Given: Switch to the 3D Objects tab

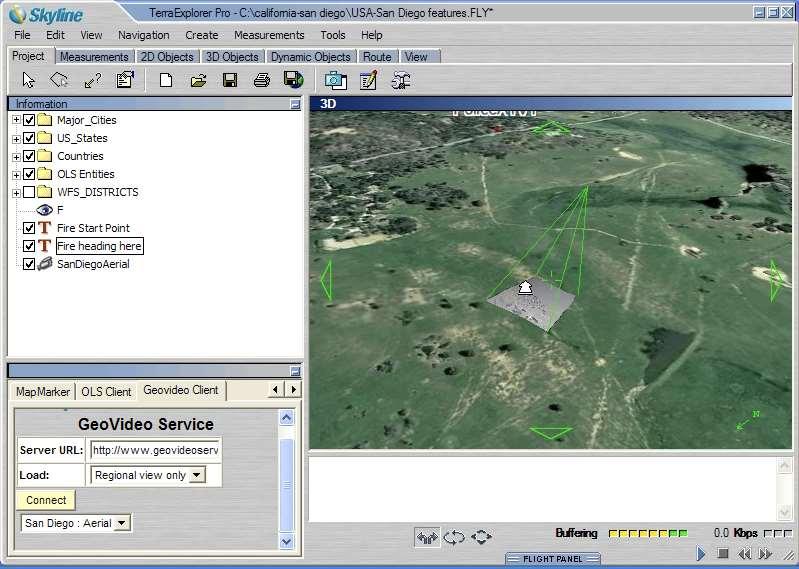Looking at the screenshot, I should tap(232, 57).
